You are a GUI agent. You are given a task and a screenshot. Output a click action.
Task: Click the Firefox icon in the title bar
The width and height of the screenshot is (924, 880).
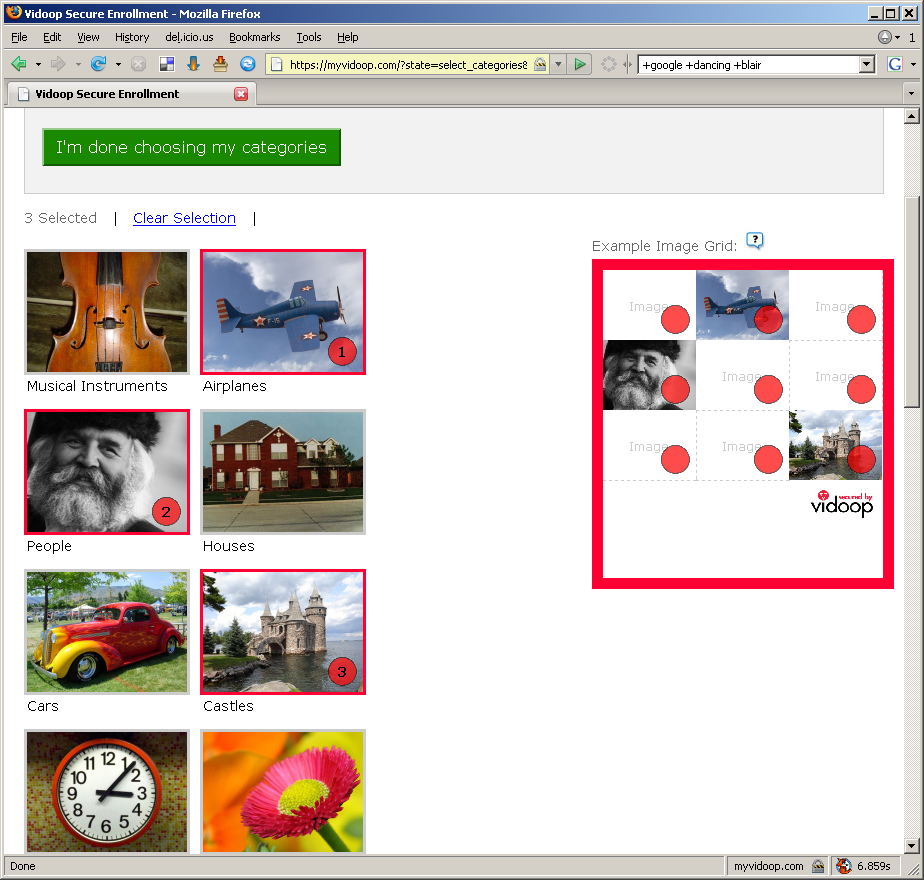click(14, 13)
